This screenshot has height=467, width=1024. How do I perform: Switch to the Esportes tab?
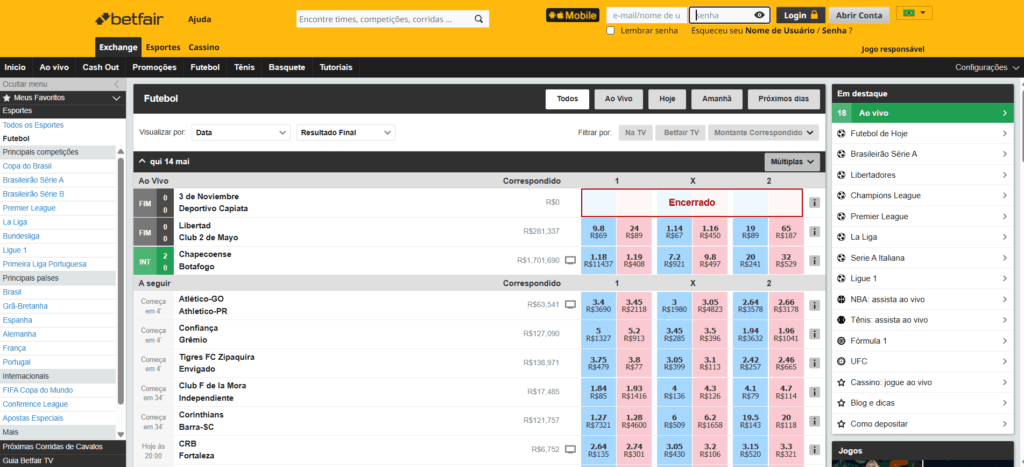coord(163,47)
